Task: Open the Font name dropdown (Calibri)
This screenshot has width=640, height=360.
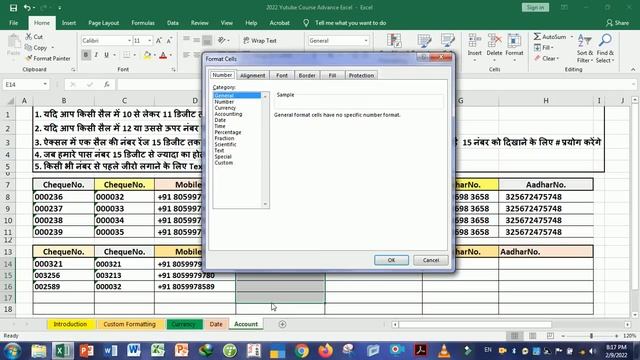Action: 129,40
